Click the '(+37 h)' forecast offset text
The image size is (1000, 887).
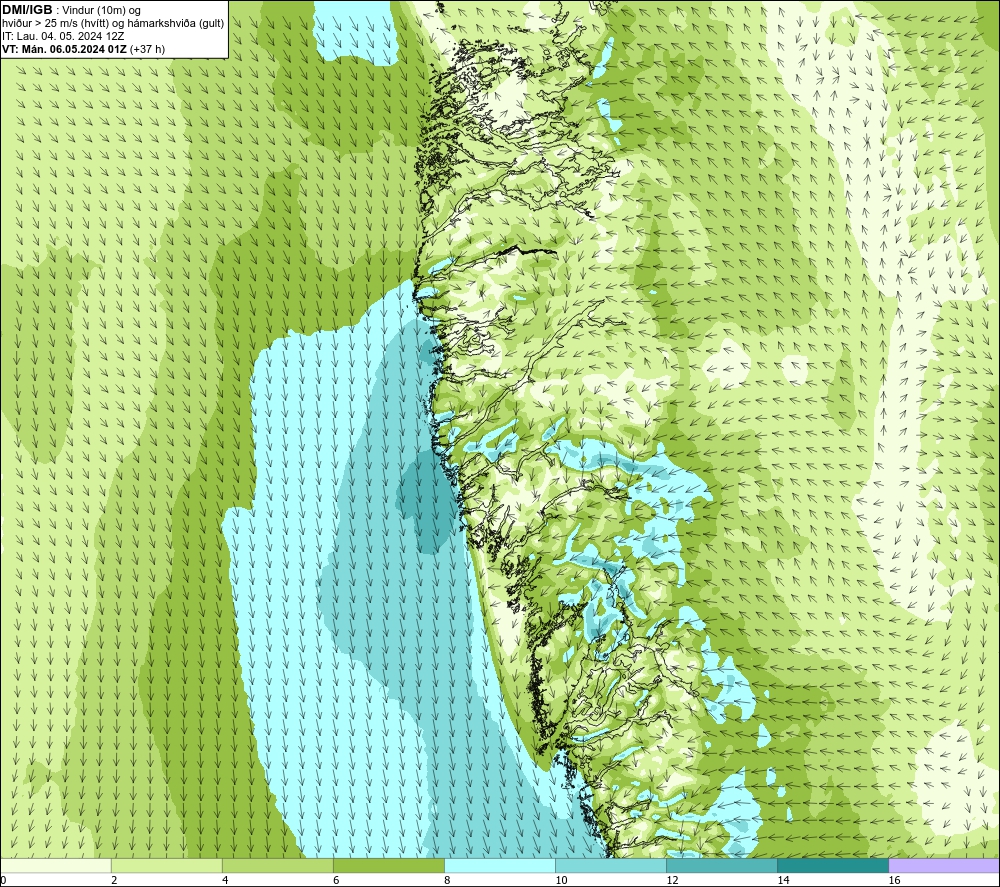pyautogui.click(x=147, y=49)
